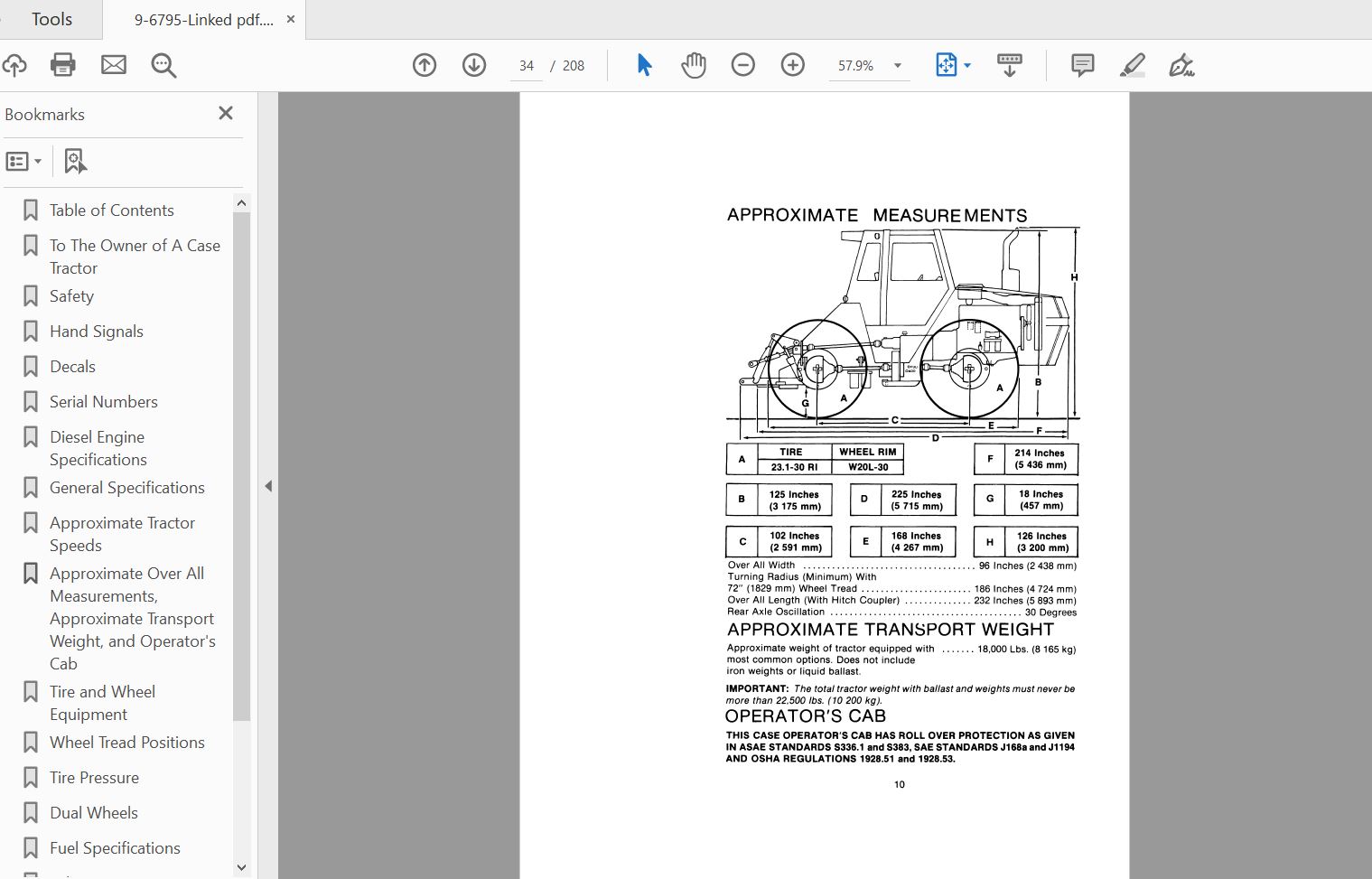Edit the current page number field
Image resolution: width=1372 pixels, height=879 pixels.
coord(526,65)
